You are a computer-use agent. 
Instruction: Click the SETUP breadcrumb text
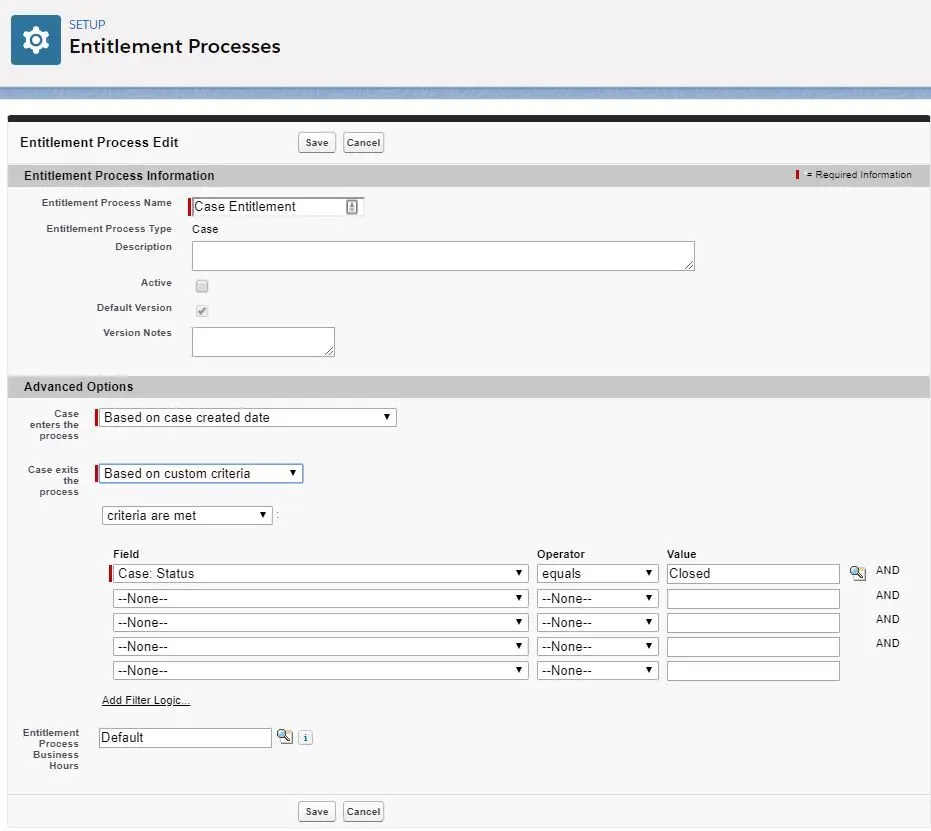(87, 24)
